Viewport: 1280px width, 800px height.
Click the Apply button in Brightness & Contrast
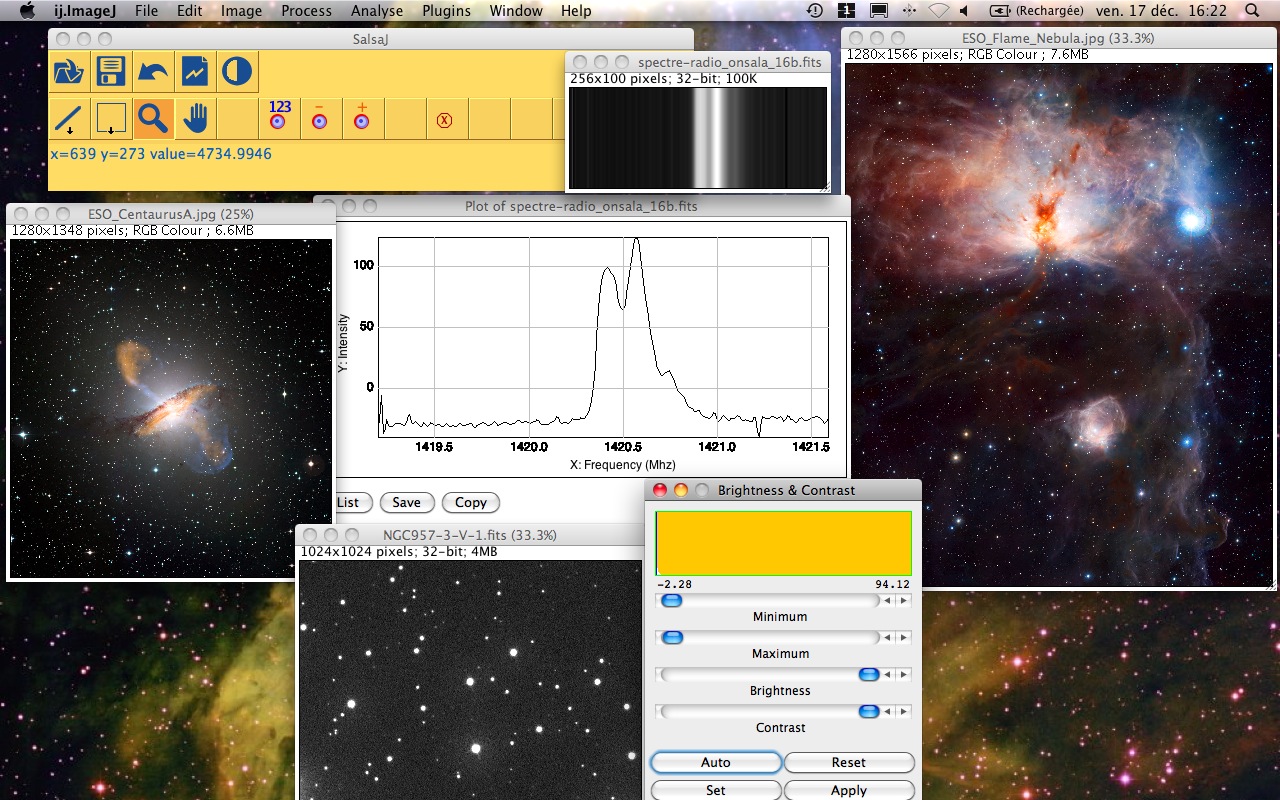[849, 790]
